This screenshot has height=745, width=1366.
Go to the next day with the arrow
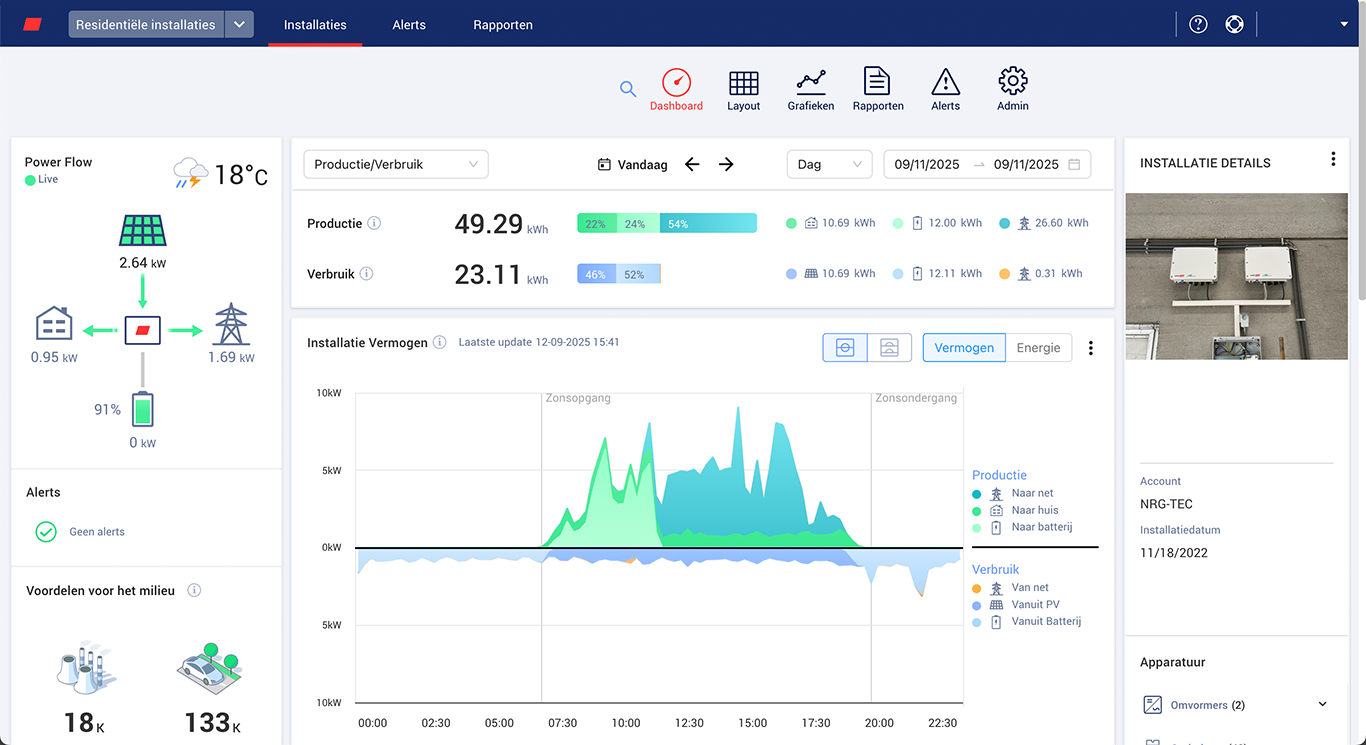pos(724,164)
